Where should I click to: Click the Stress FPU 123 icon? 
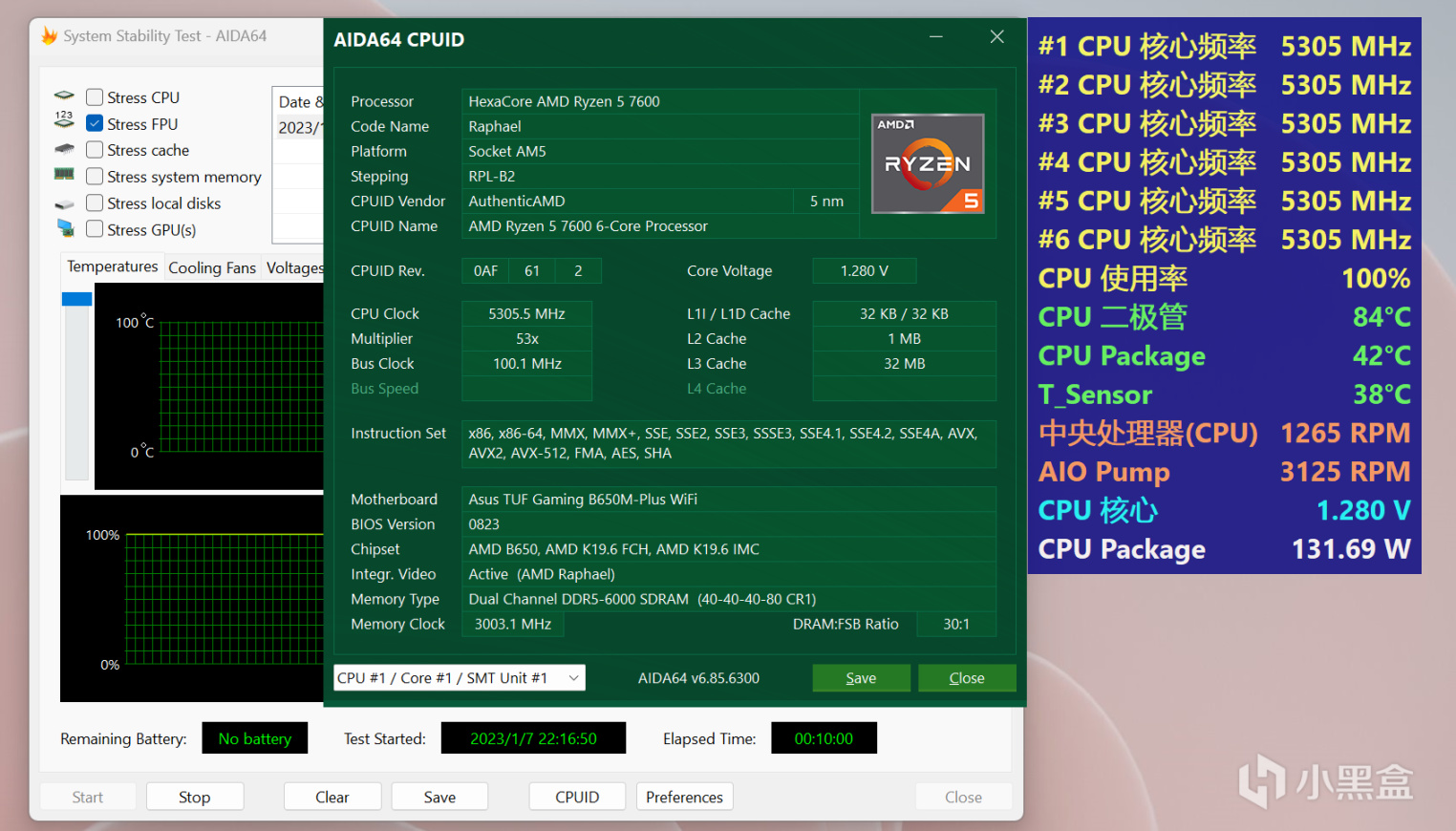coord(64,119)
